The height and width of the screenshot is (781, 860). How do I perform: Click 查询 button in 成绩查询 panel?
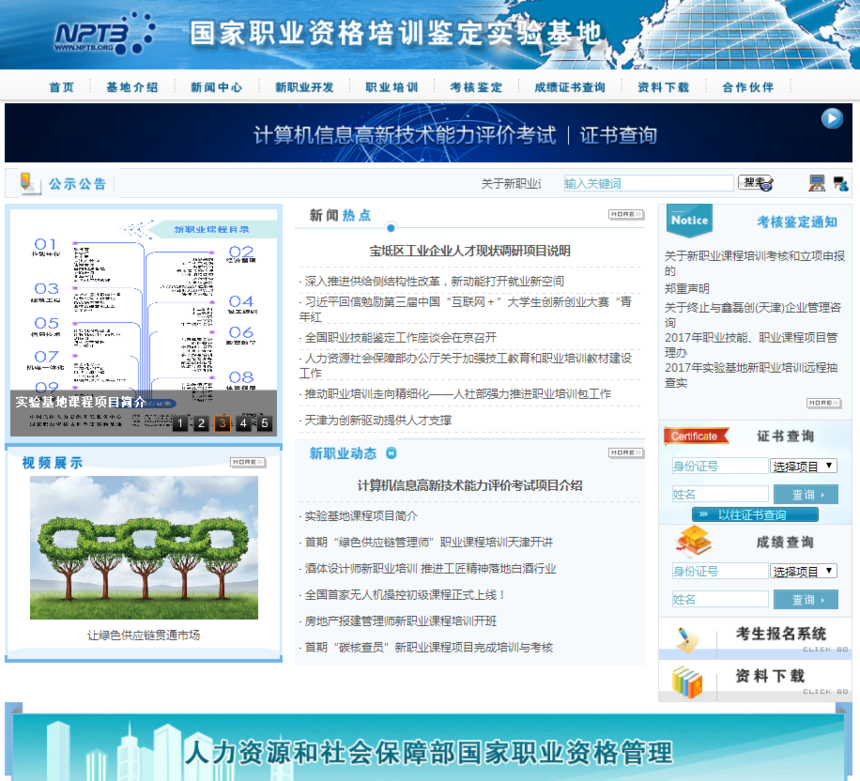tap(806, 599)
